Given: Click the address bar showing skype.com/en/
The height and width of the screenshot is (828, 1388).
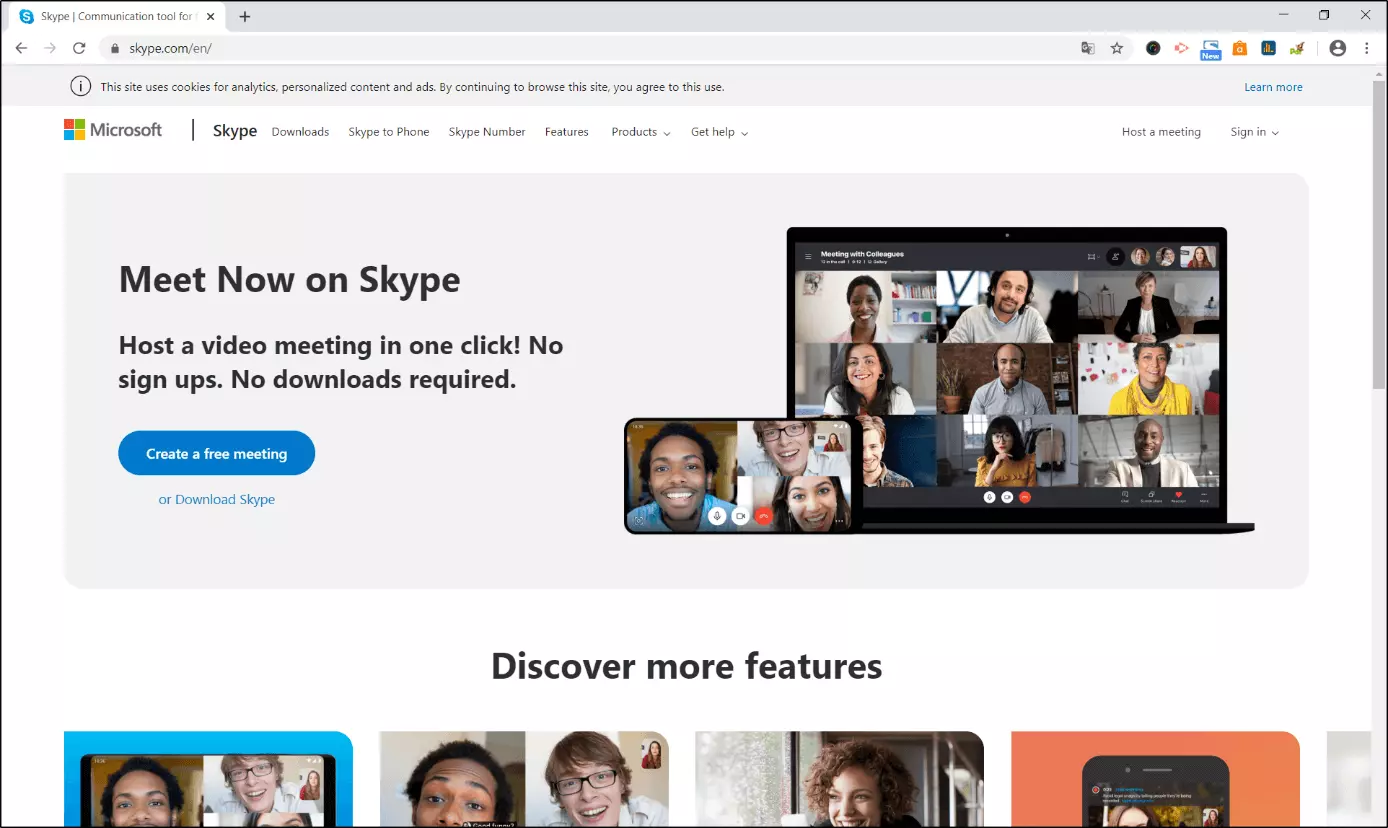Looking at the screenshot, I should pyautogui.click(x=590, y=48).
